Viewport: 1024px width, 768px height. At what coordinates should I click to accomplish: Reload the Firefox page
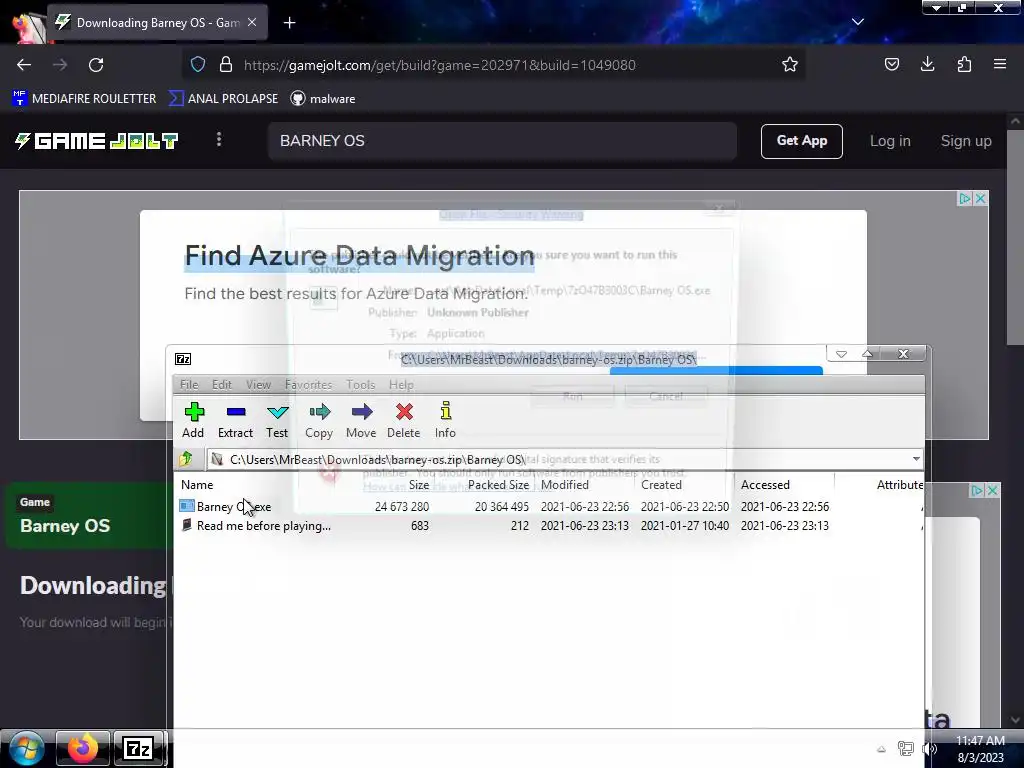(x=96, y=65)
